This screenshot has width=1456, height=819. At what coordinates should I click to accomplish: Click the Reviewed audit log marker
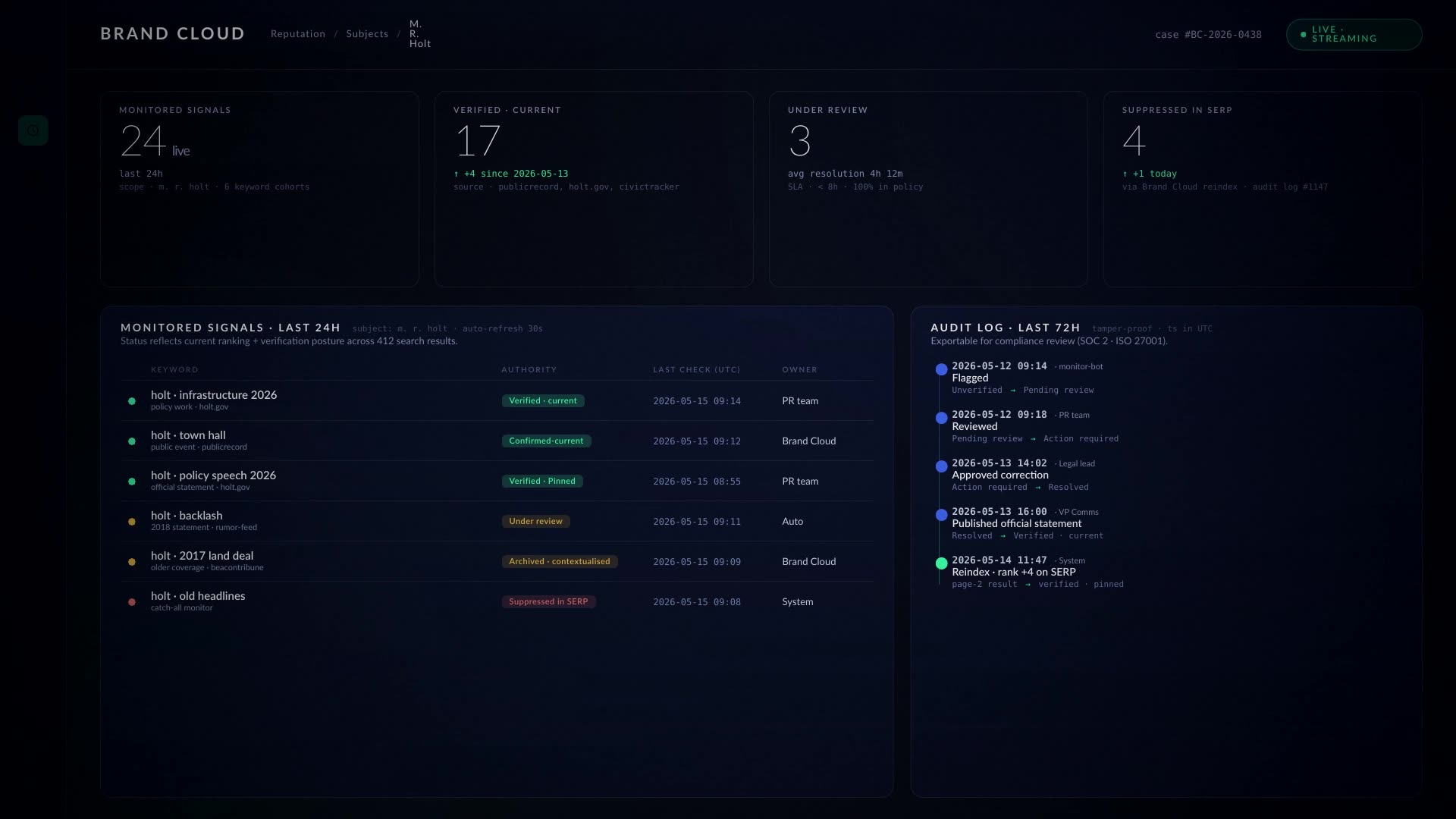(x=941, y=418)
